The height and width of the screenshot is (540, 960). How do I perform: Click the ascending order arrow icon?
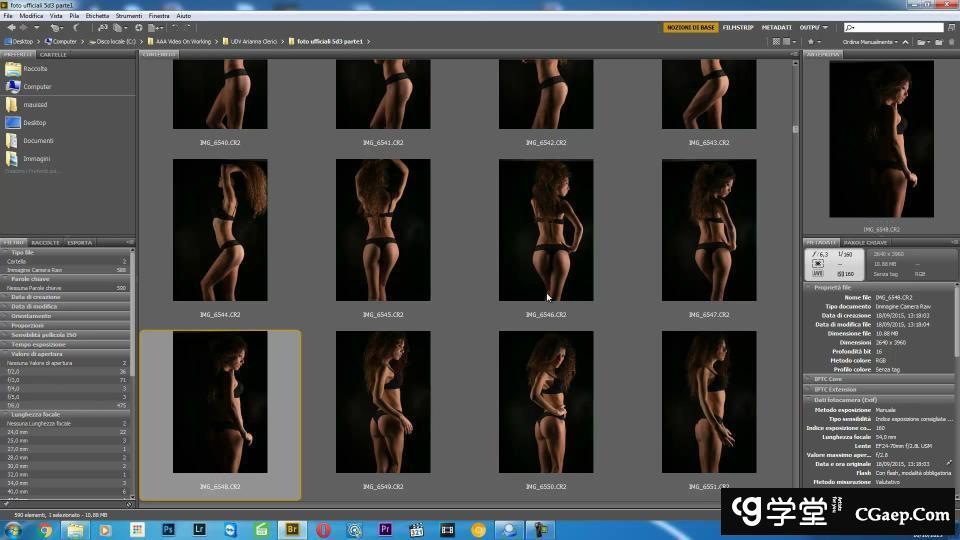(x=908, y=42)
